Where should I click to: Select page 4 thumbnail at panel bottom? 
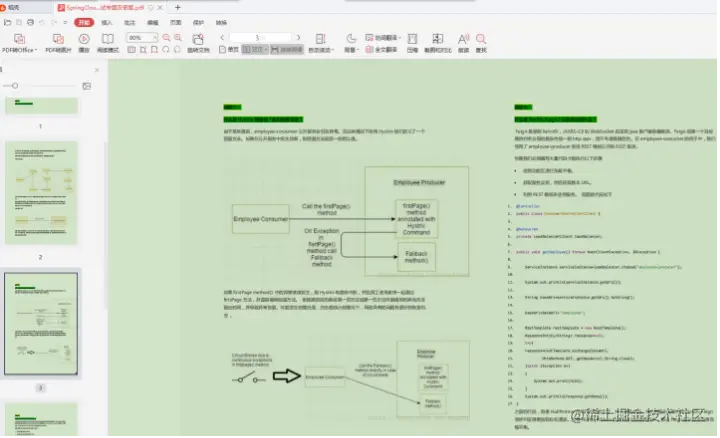click(41, 419)
